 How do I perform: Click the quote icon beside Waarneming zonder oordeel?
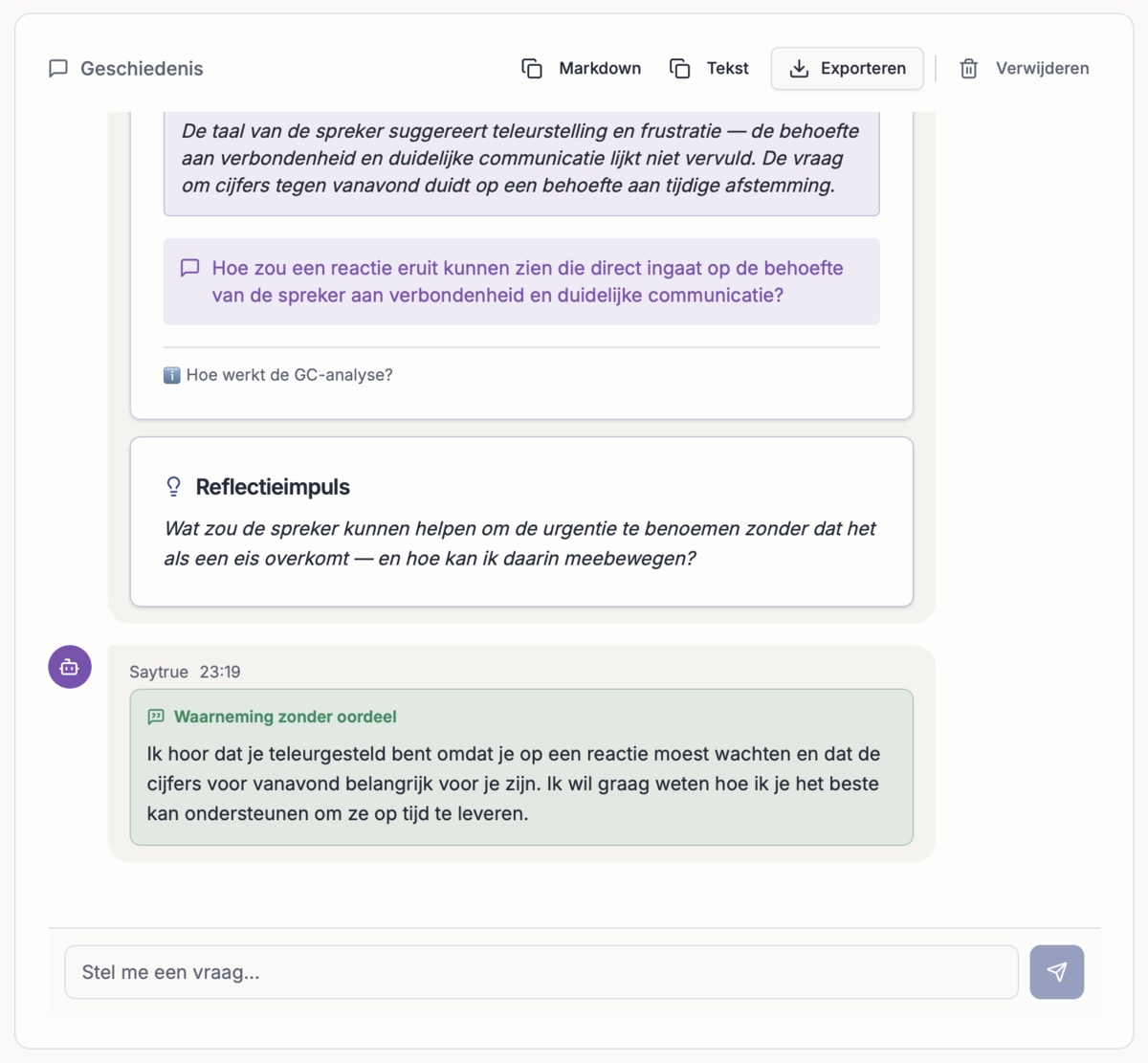(x=156, y=717)
